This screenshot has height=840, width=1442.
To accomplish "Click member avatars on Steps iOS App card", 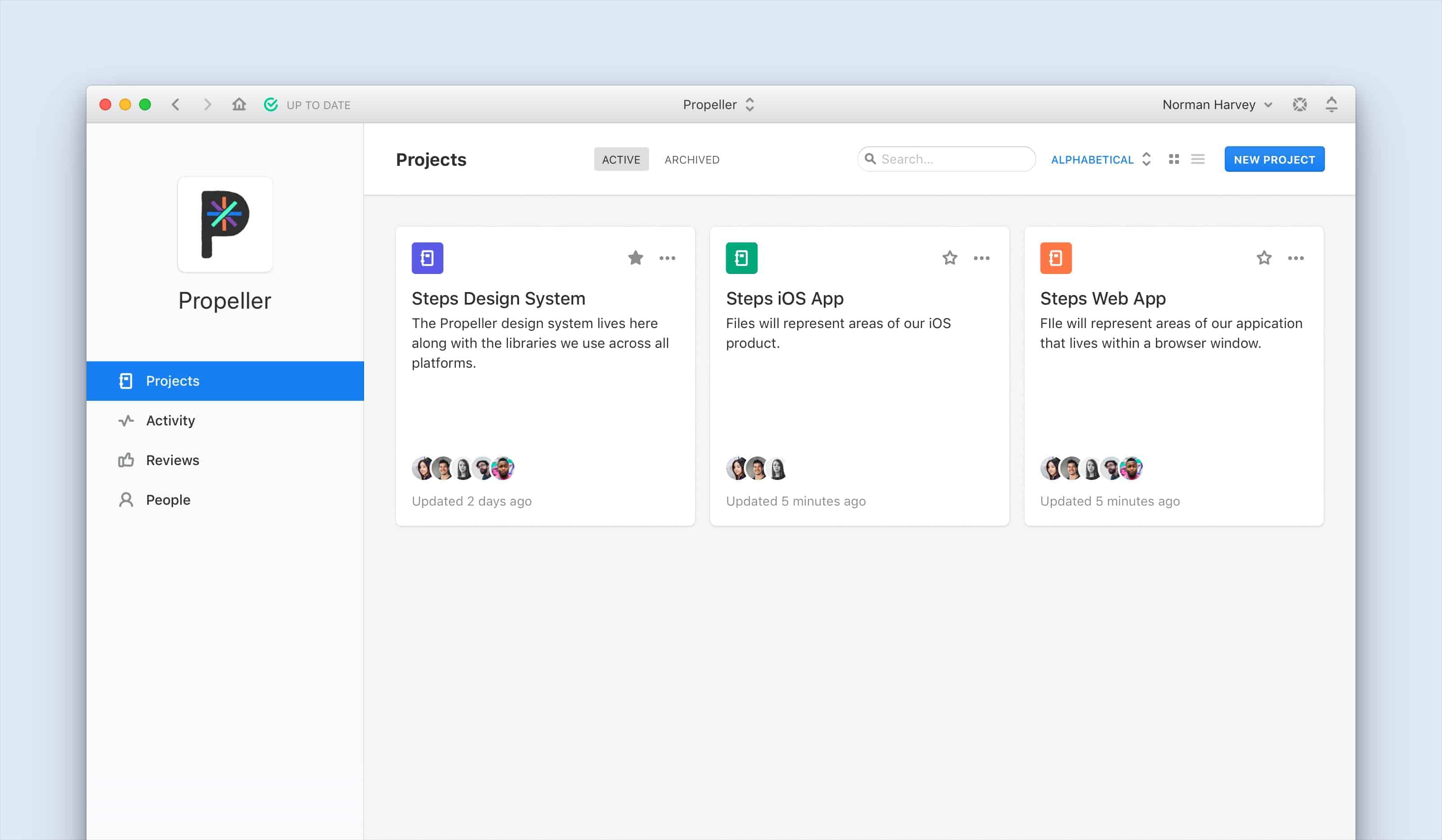I will point(757,468).
